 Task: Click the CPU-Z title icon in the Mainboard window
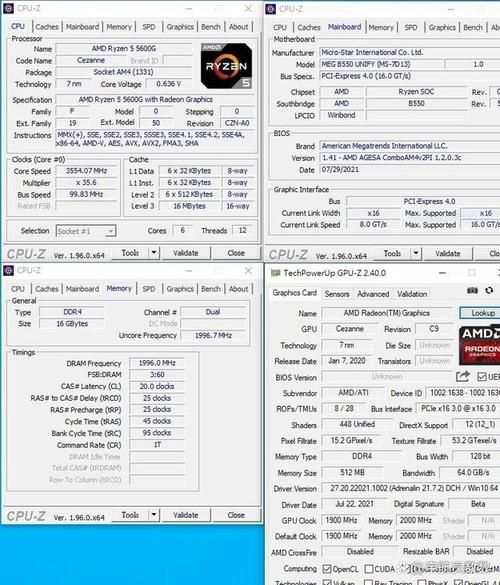271,9
